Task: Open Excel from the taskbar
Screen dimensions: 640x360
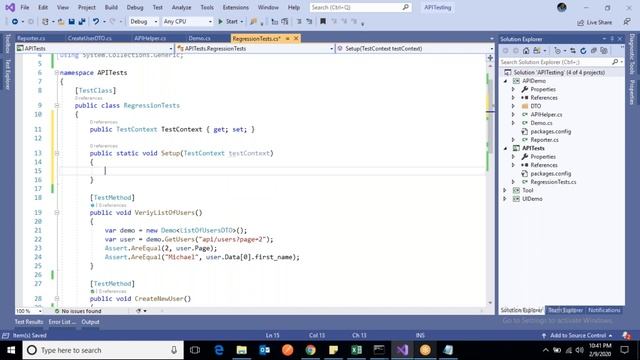Action: point(356,350)
